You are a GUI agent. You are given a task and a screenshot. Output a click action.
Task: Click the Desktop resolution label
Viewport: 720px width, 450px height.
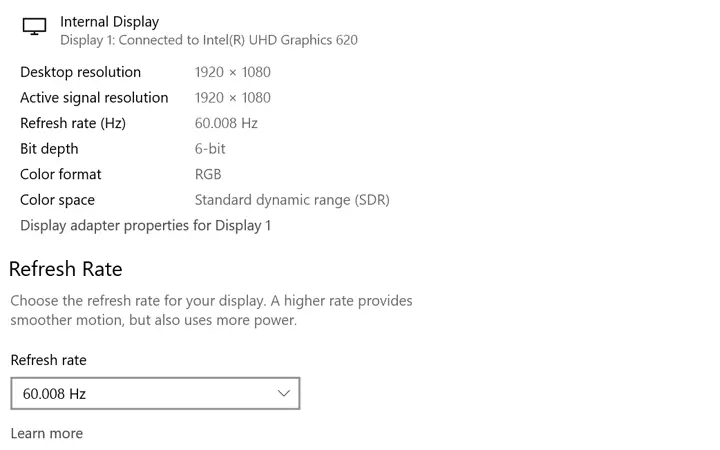pos(80,72)
